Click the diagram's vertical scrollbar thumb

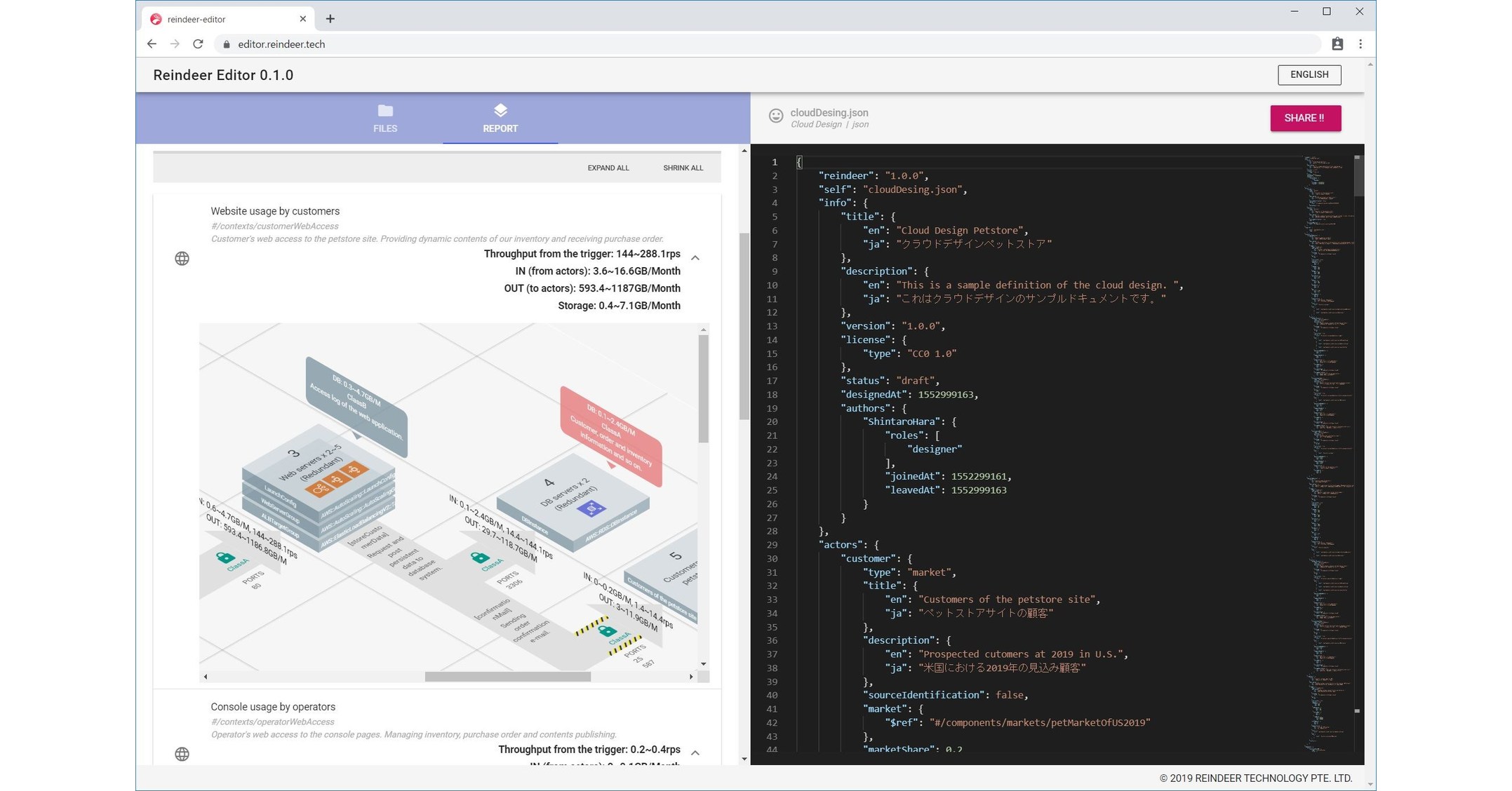703,388
